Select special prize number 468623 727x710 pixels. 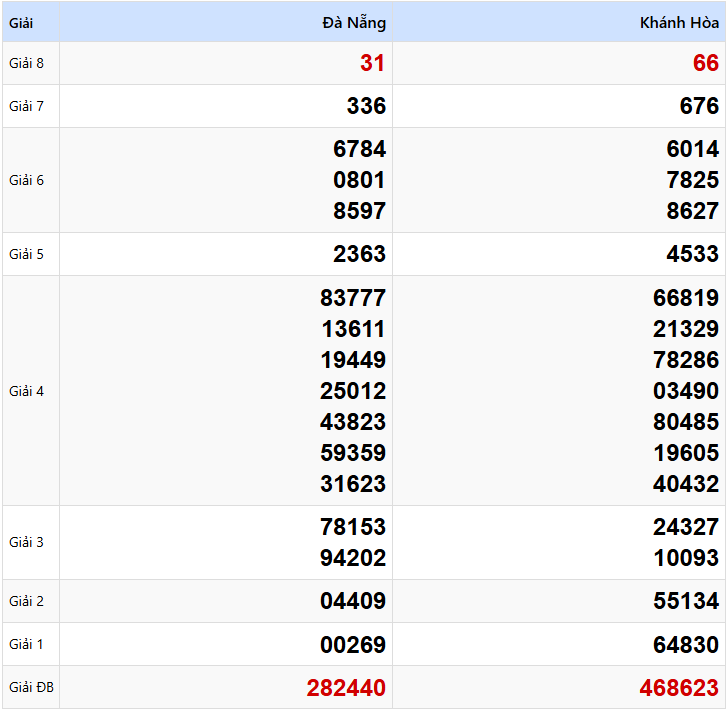click(679, 688)
